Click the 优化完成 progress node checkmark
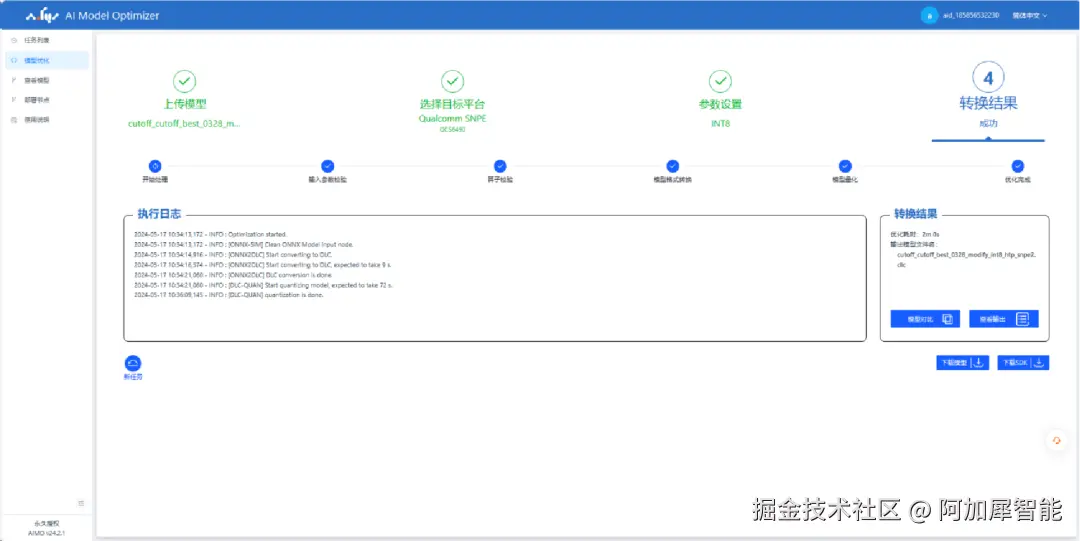1080x541 pixels. (1017, 166)
